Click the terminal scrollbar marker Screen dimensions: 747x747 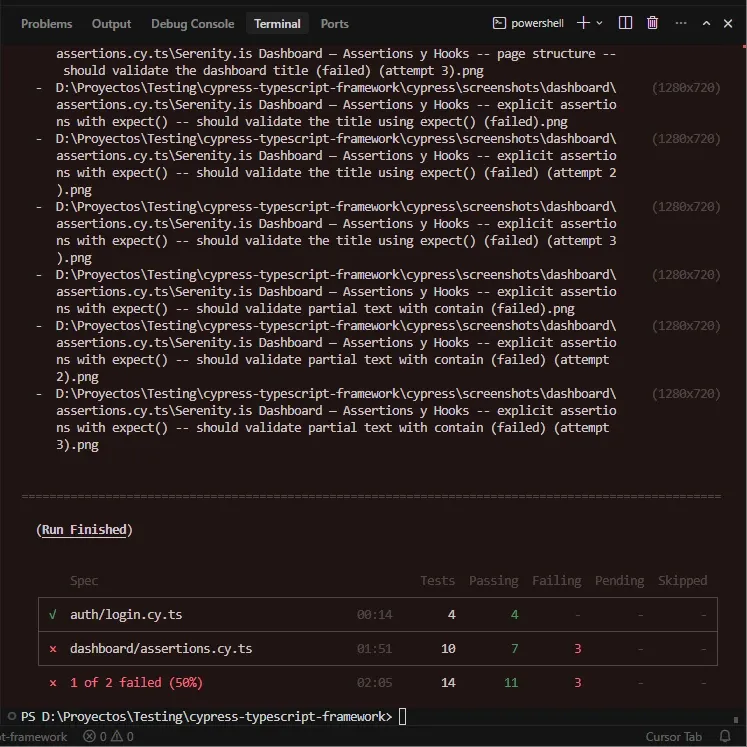736,719
